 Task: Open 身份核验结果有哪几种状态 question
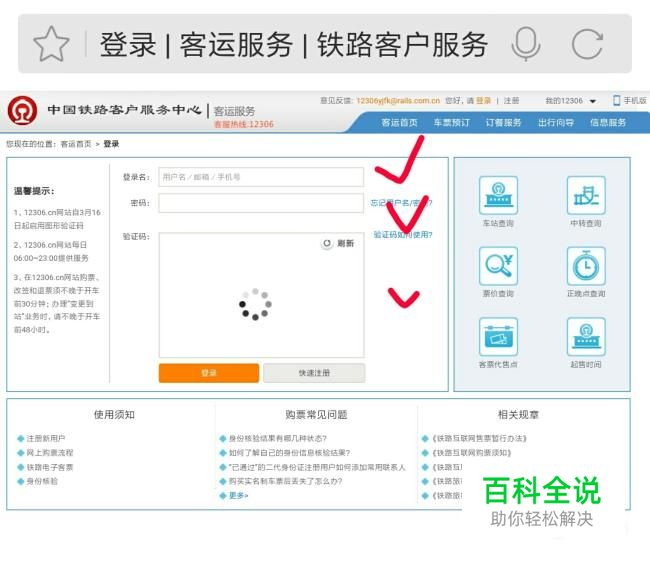coord(278,438)
